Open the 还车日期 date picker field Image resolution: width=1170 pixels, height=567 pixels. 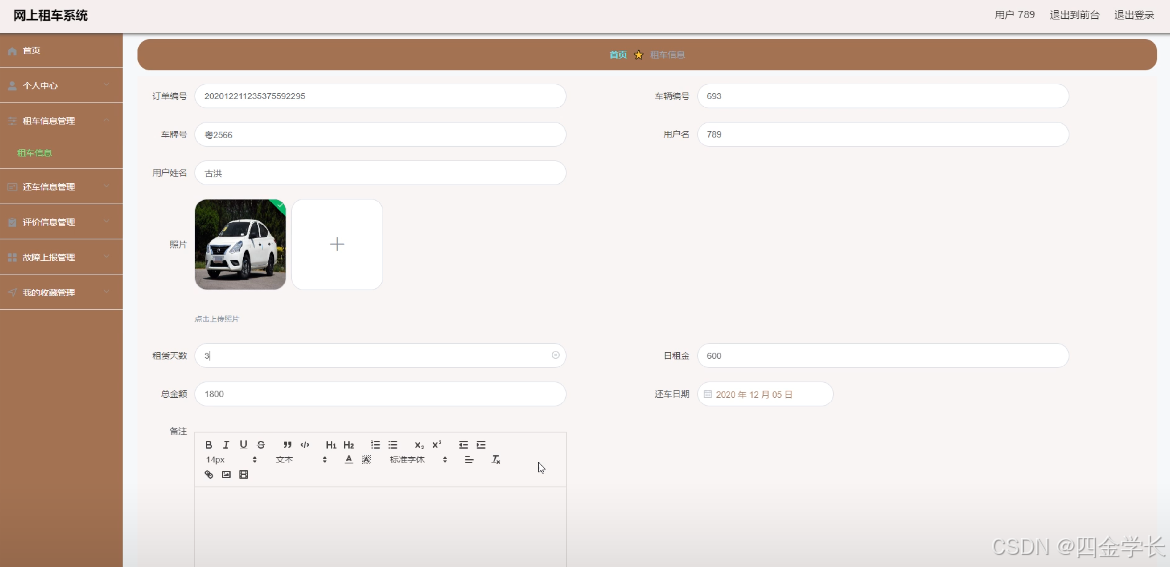765,394
